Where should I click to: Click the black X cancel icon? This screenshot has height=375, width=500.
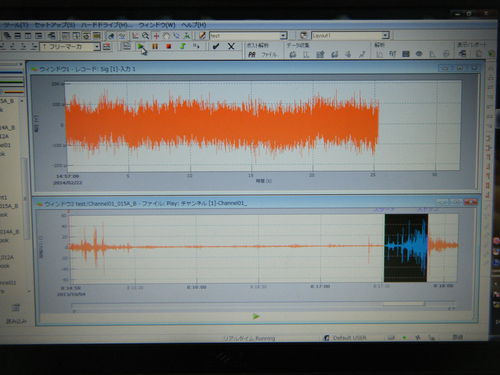[231, 46]
